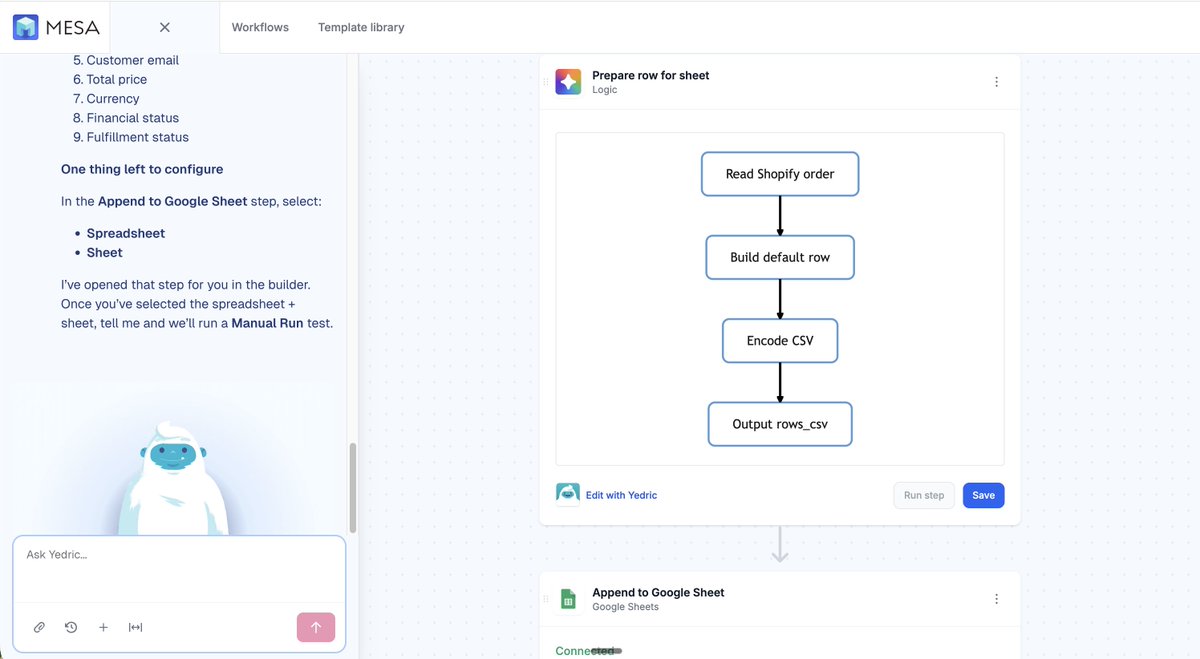Screen dimensions: 1200x659
Task: Click the "Fulfillment status" list item
Action: [x=138, y=137]
